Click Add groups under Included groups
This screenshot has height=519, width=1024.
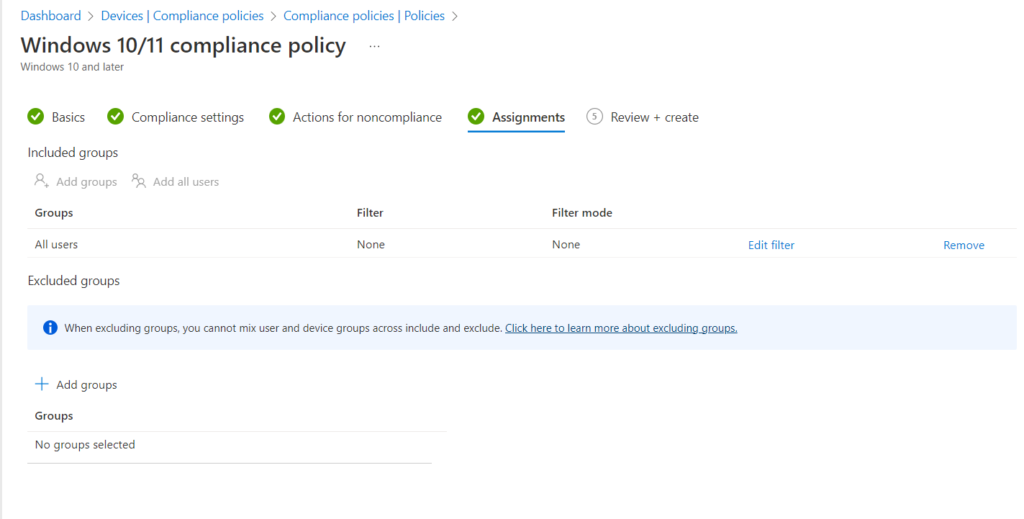point(76,181)
